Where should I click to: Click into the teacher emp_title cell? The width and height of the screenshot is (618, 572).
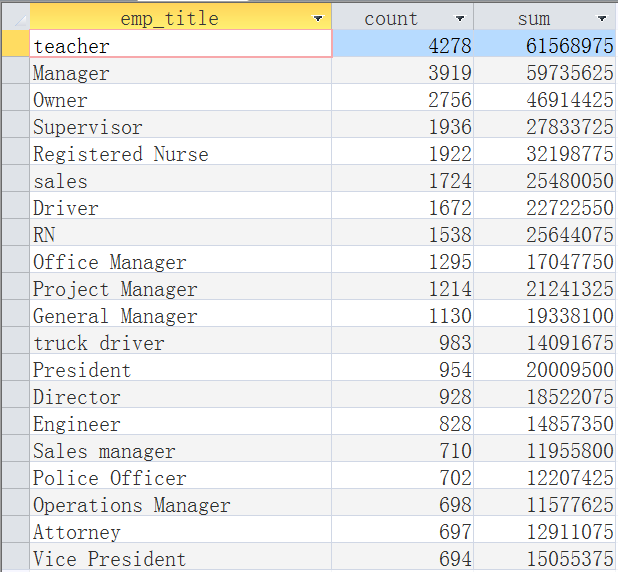[181, 43]
